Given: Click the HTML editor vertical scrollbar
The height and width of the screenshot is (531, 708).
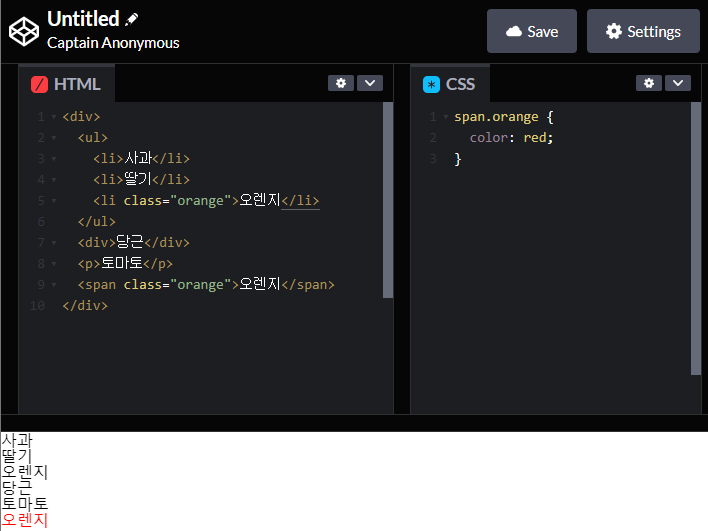Looking at the screenshot, I should (x=388, y=200).
